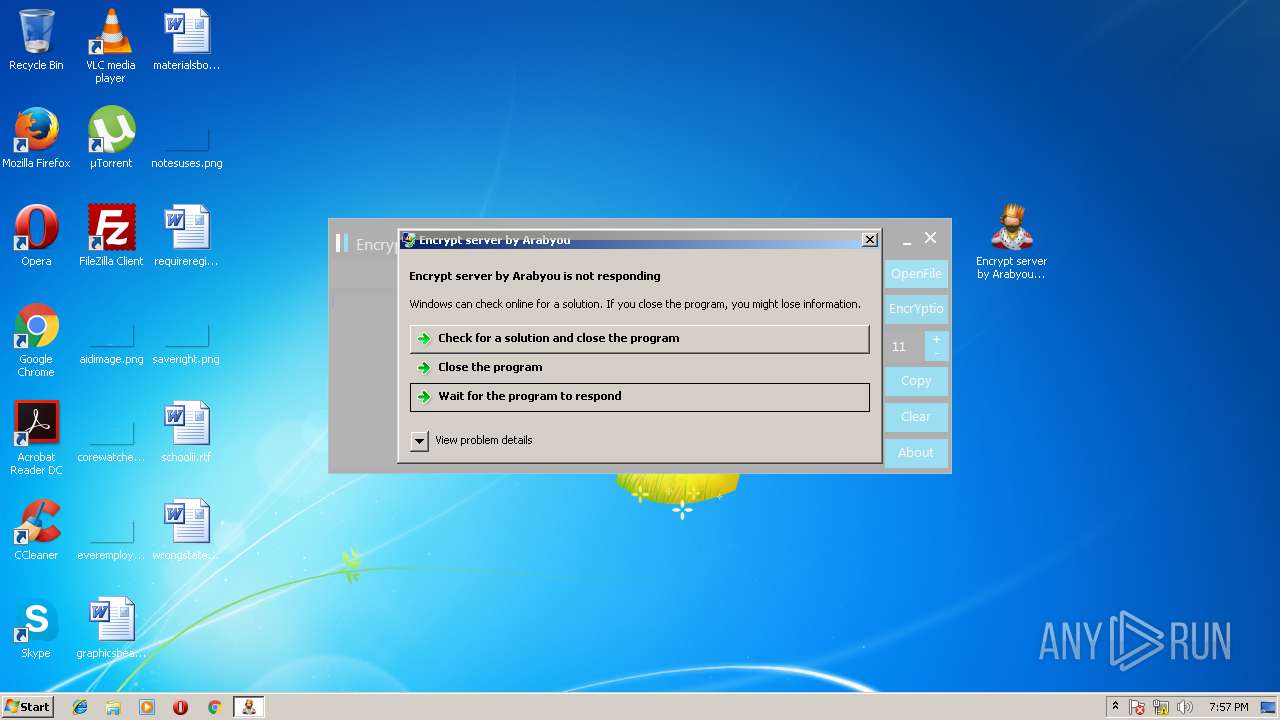Open Acrobat Reader DC shortcut
Screen dimensions: 1280x720
[x=36, y=438]
